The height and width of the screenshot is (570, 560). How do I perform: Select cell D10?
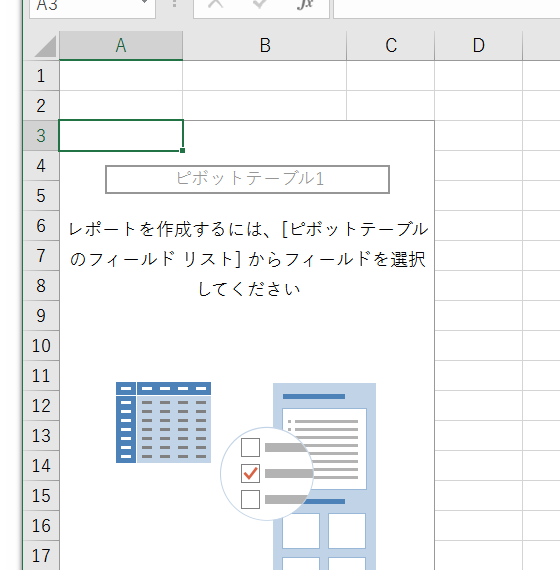pos(479,346)
